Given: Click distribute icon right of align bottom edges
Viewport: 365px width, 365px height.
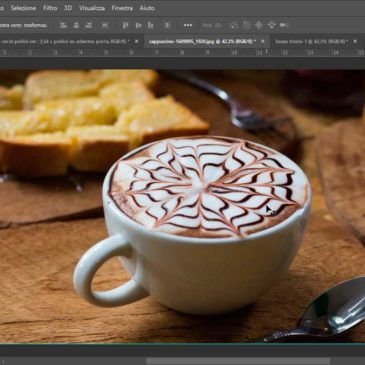Looking at the screenshot, I should 167,25.
